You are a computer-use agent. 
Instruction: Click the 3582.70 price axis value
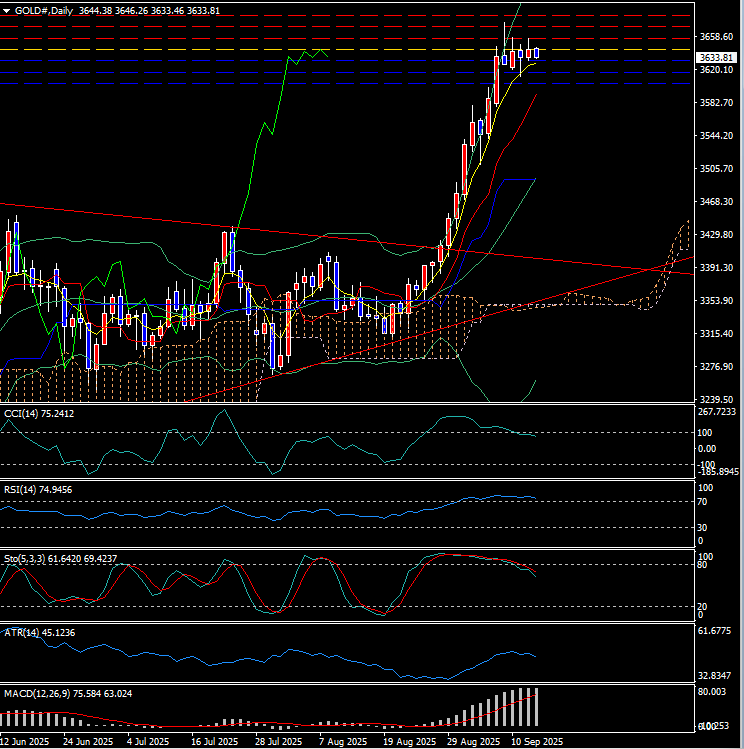click(716, 103)
